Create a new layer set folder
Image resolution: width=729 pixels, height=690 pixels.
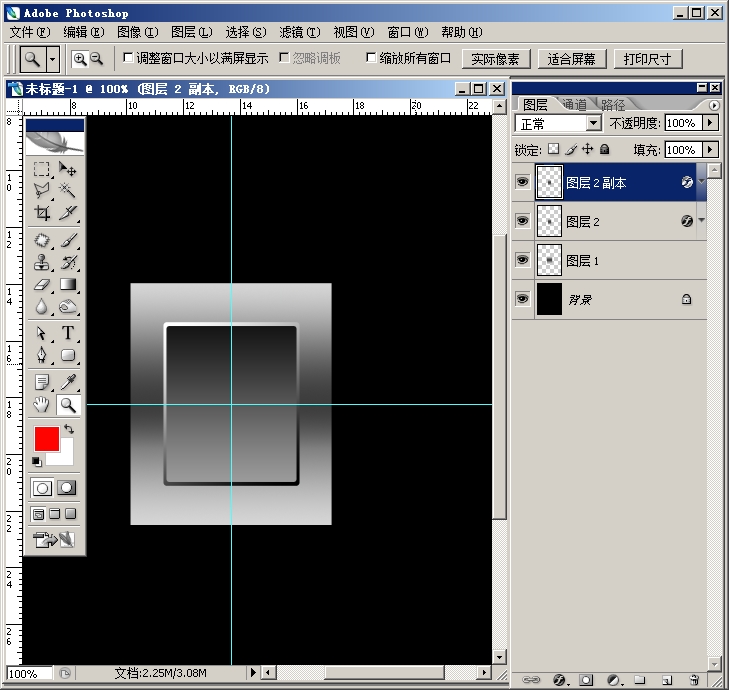point(640,680)
